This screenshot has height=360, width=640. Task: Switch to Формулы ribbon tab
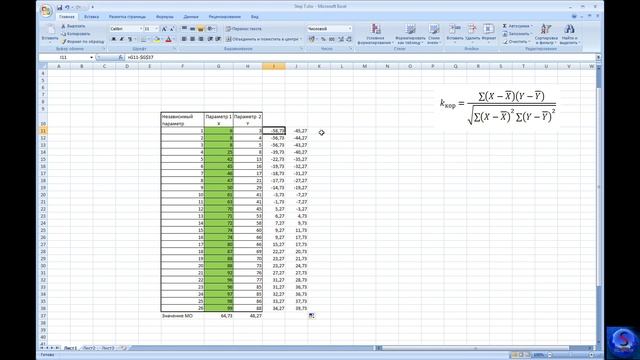pos(165,17)
